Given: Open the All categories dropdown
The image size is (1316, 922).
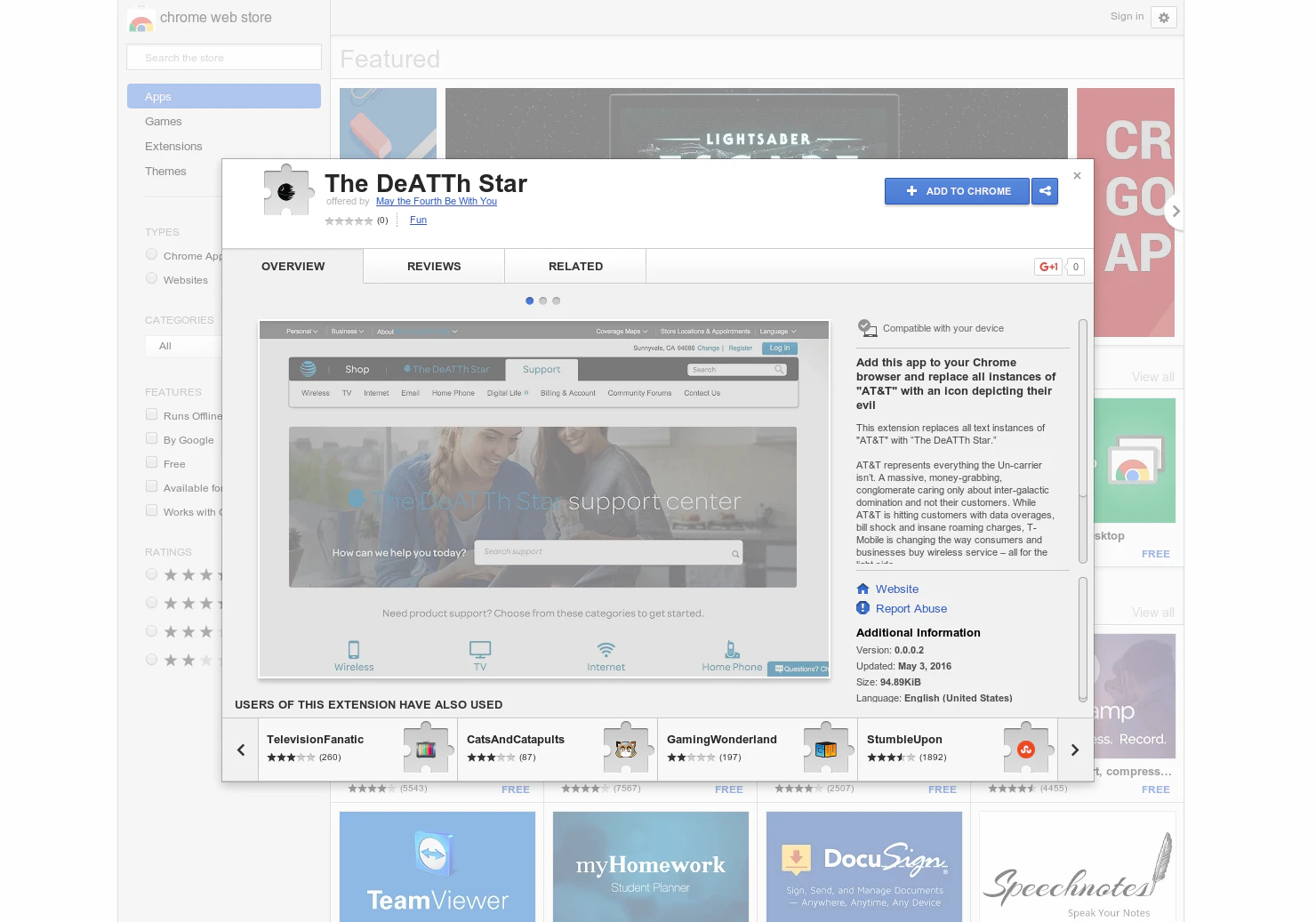Looking at the screenshot, I should pyautogui.click(x=183, y=346).
